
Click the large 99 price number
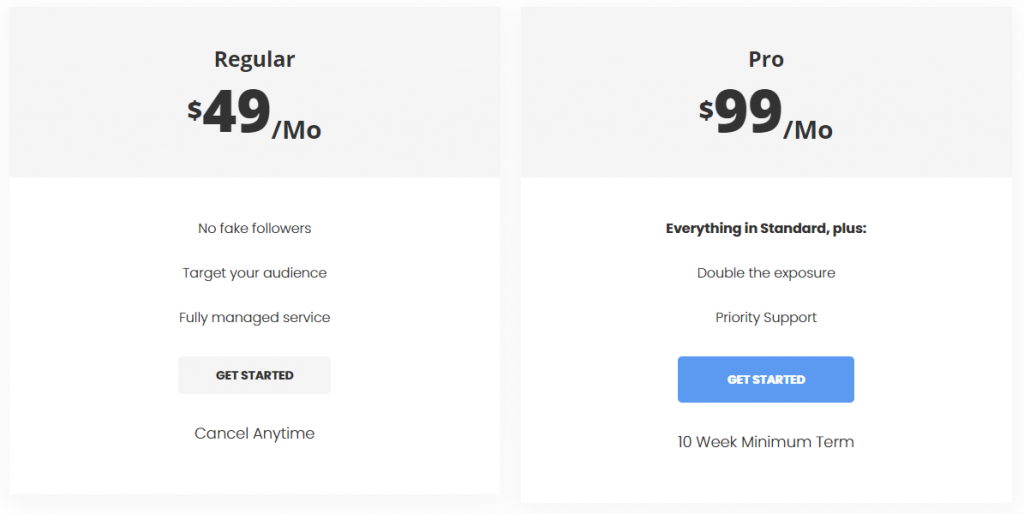pyautogui.click(x=748, y=112)
